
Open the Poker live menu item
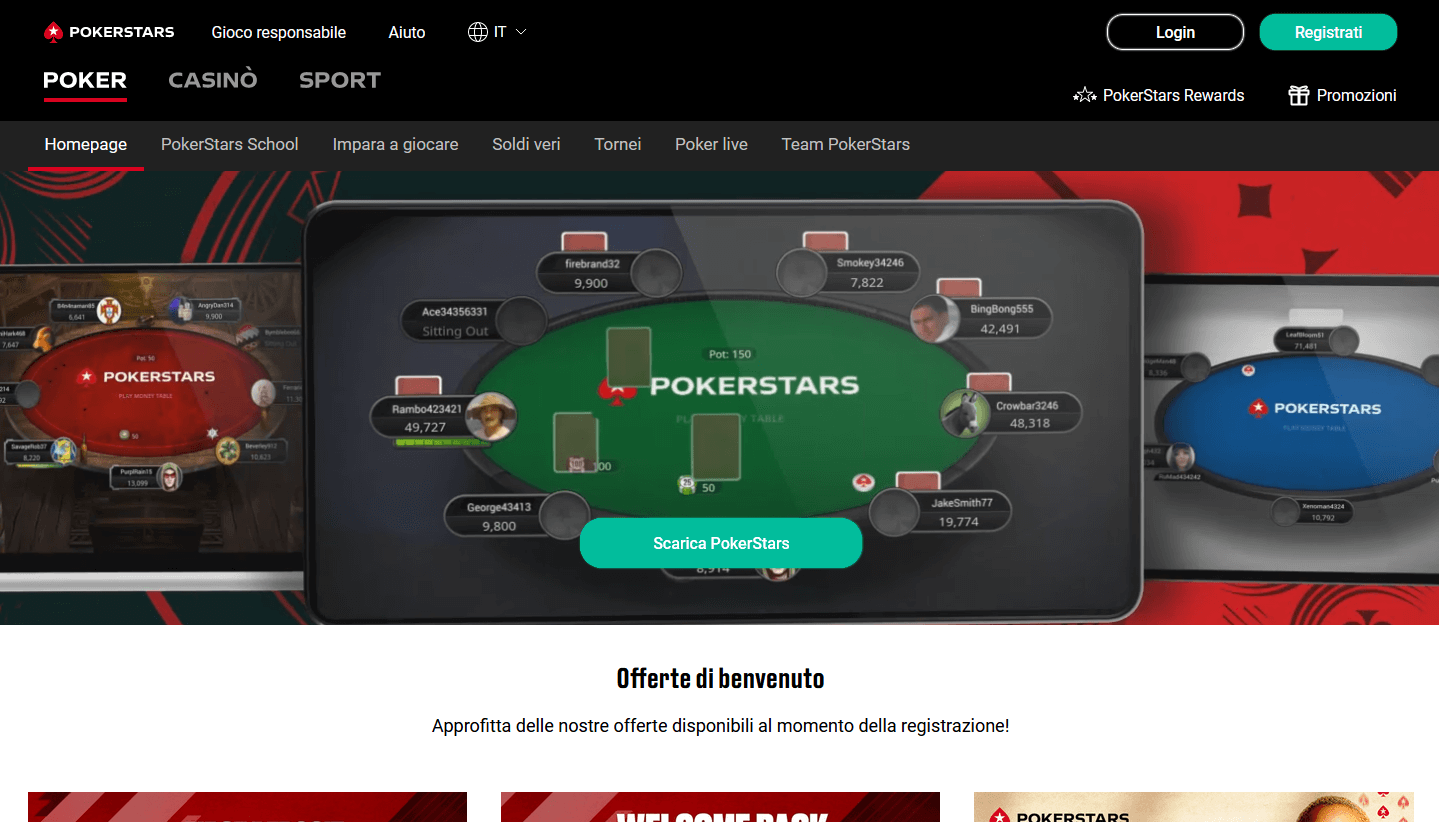click(x=711, y=144)
